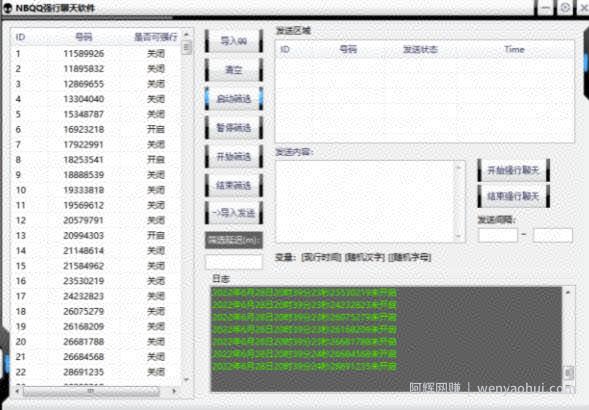Click the 发送内容 box scroll up arrow
This screenshot has width=589, height=410.
[x=459, y=168]
